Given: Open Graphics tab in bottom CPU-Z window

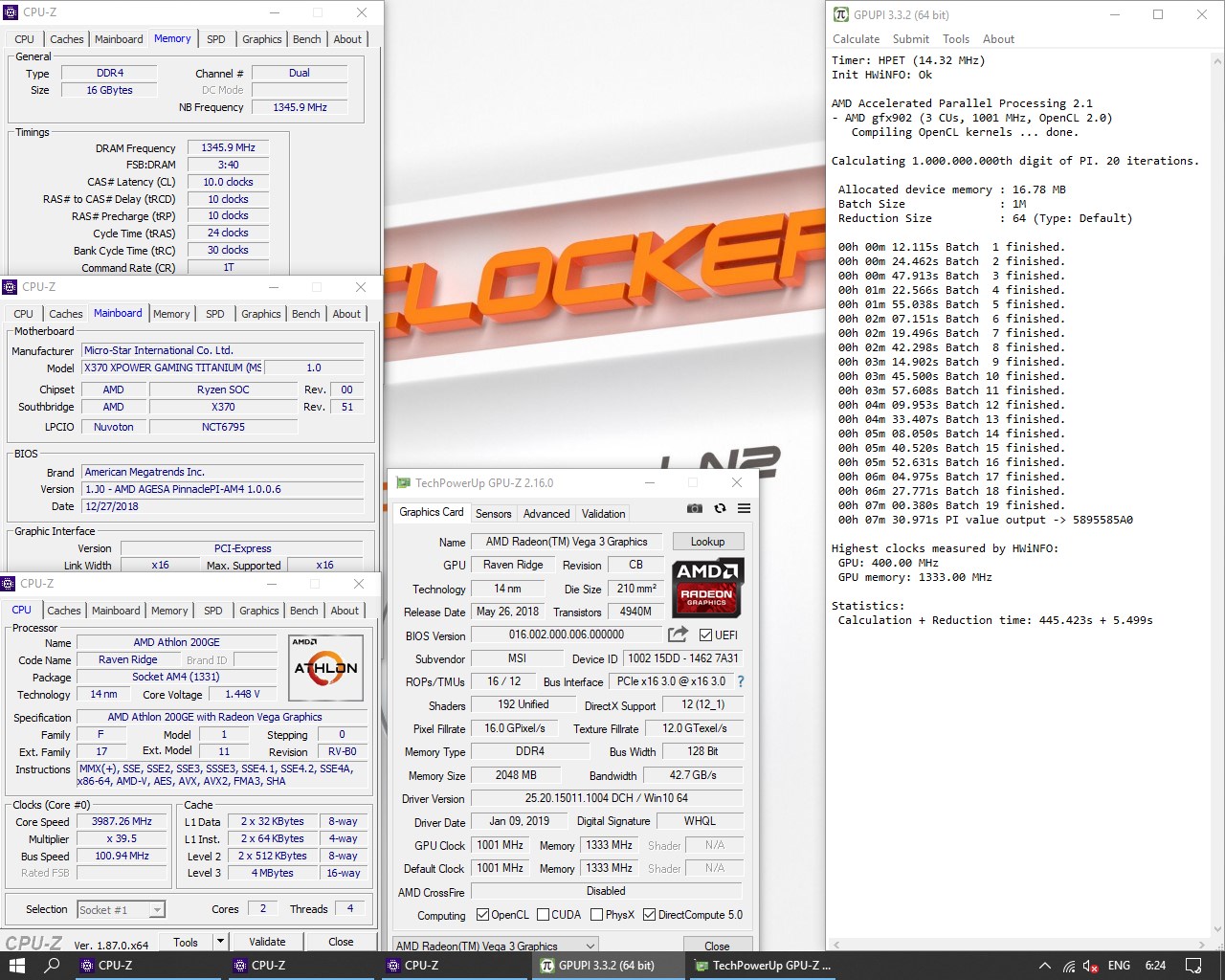Looking at the screenshot, I should coord(259,611).
